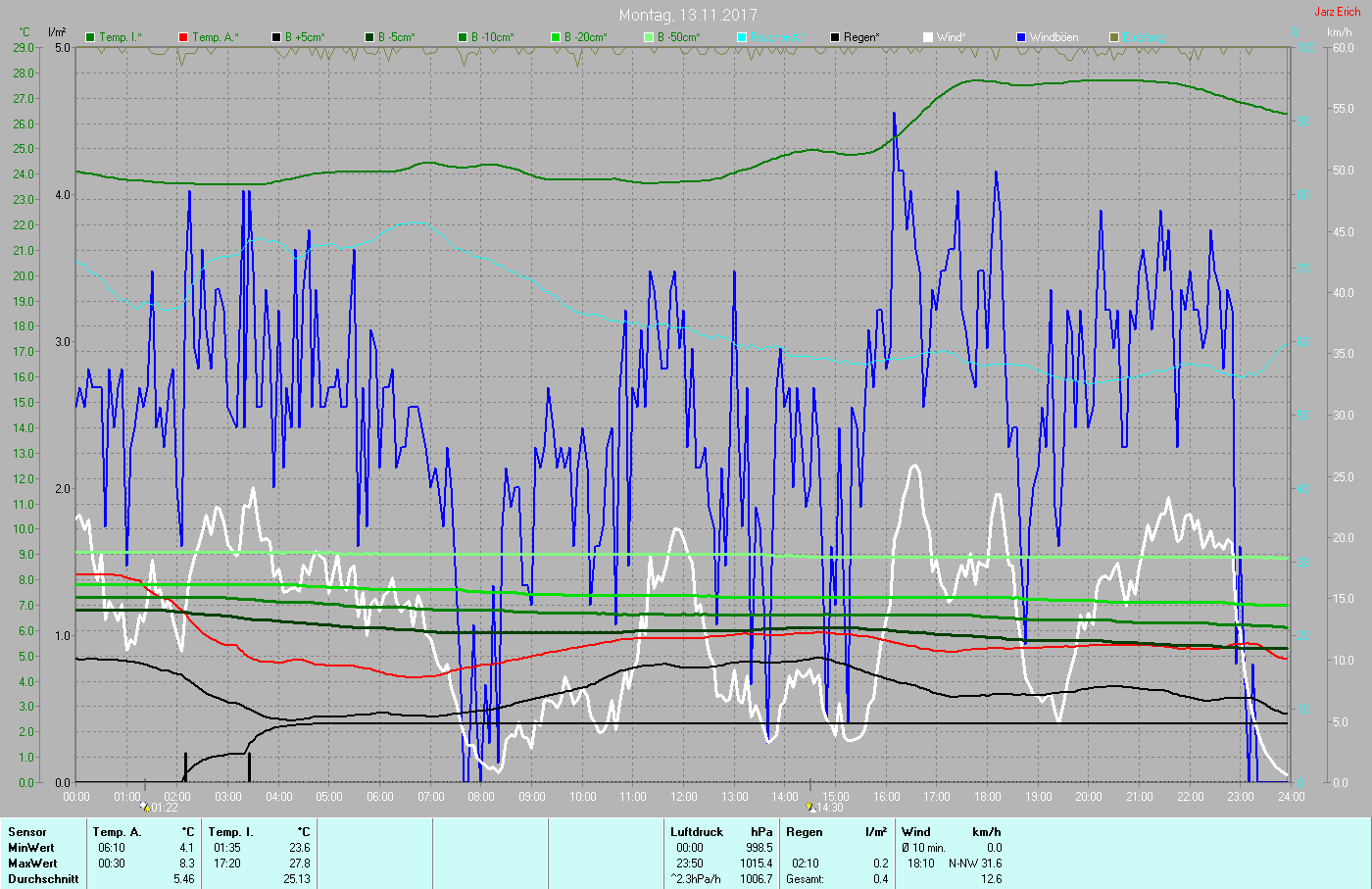Click the yellow marker icon at 14:30
Screen dimensions: 1372x889
click(810, 807)
